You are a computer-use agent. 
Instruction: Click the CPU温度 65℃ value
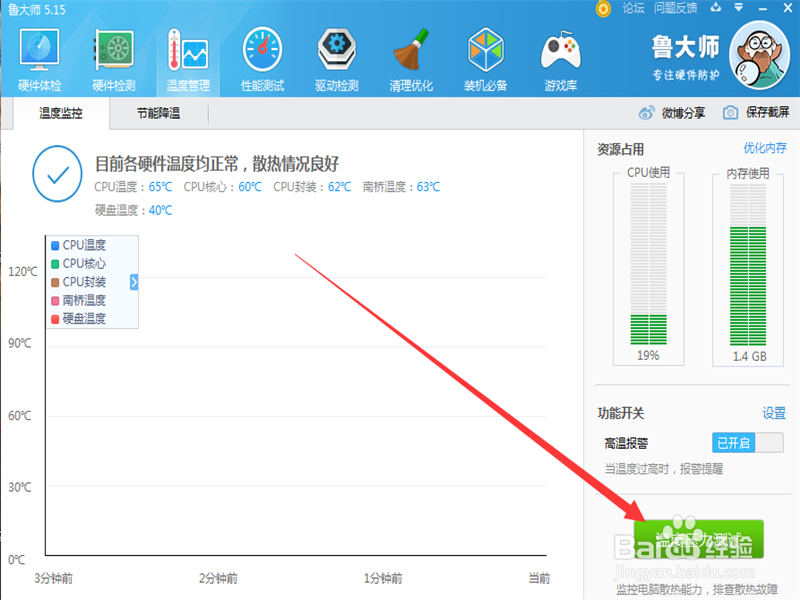(x=160, y=187)
